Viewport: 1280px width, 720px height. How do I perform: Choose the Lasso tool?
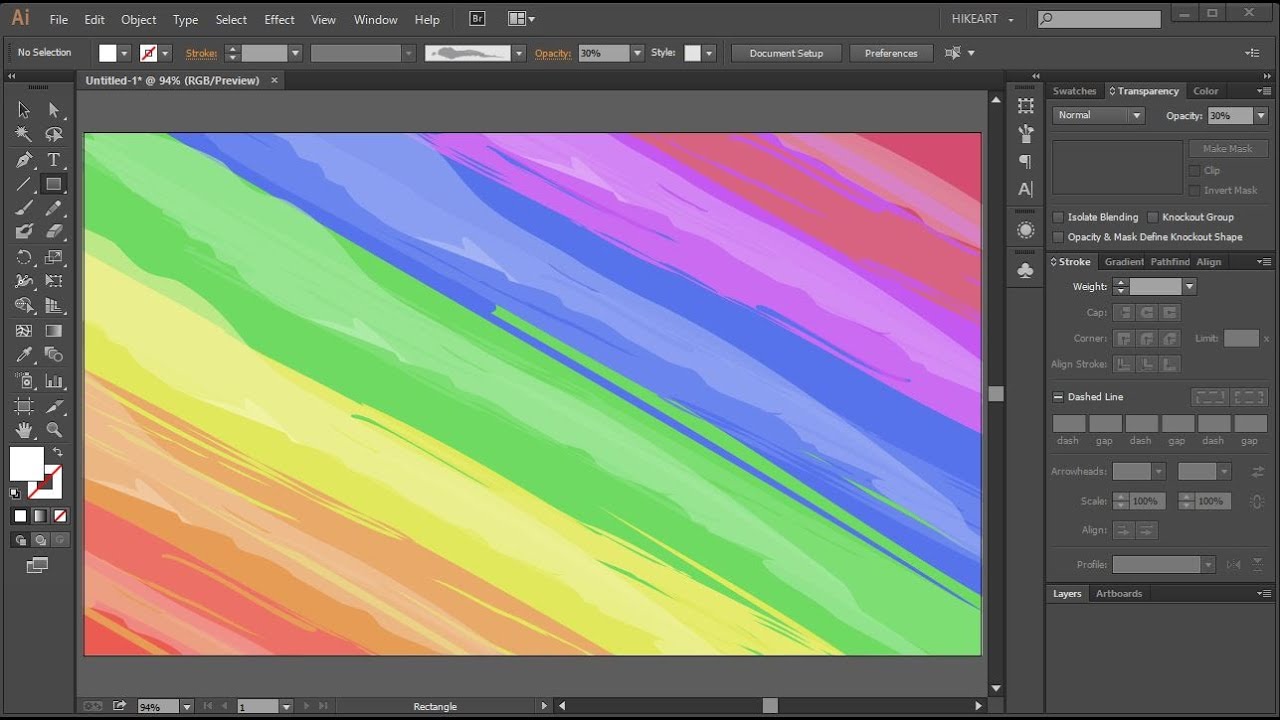click(54, 134)
